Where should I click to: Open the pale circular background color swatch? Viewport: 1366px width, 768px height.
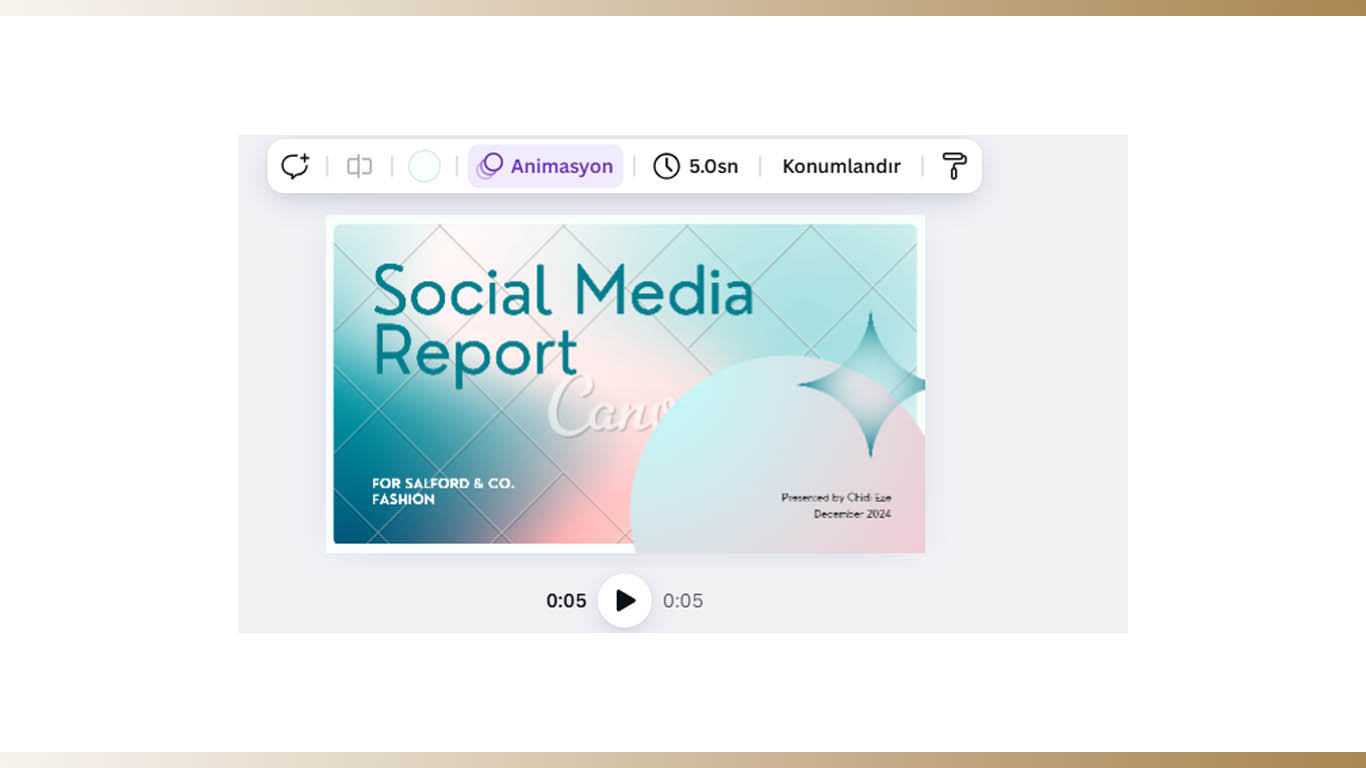click(424, 166)
